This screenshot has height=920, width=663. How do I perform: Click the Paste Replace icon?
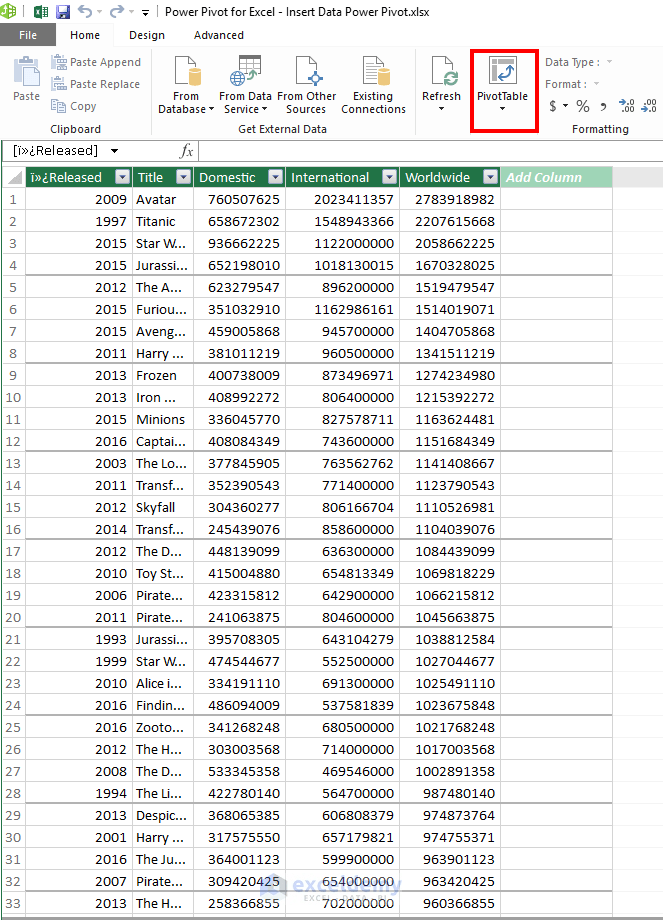click(59, 84)
